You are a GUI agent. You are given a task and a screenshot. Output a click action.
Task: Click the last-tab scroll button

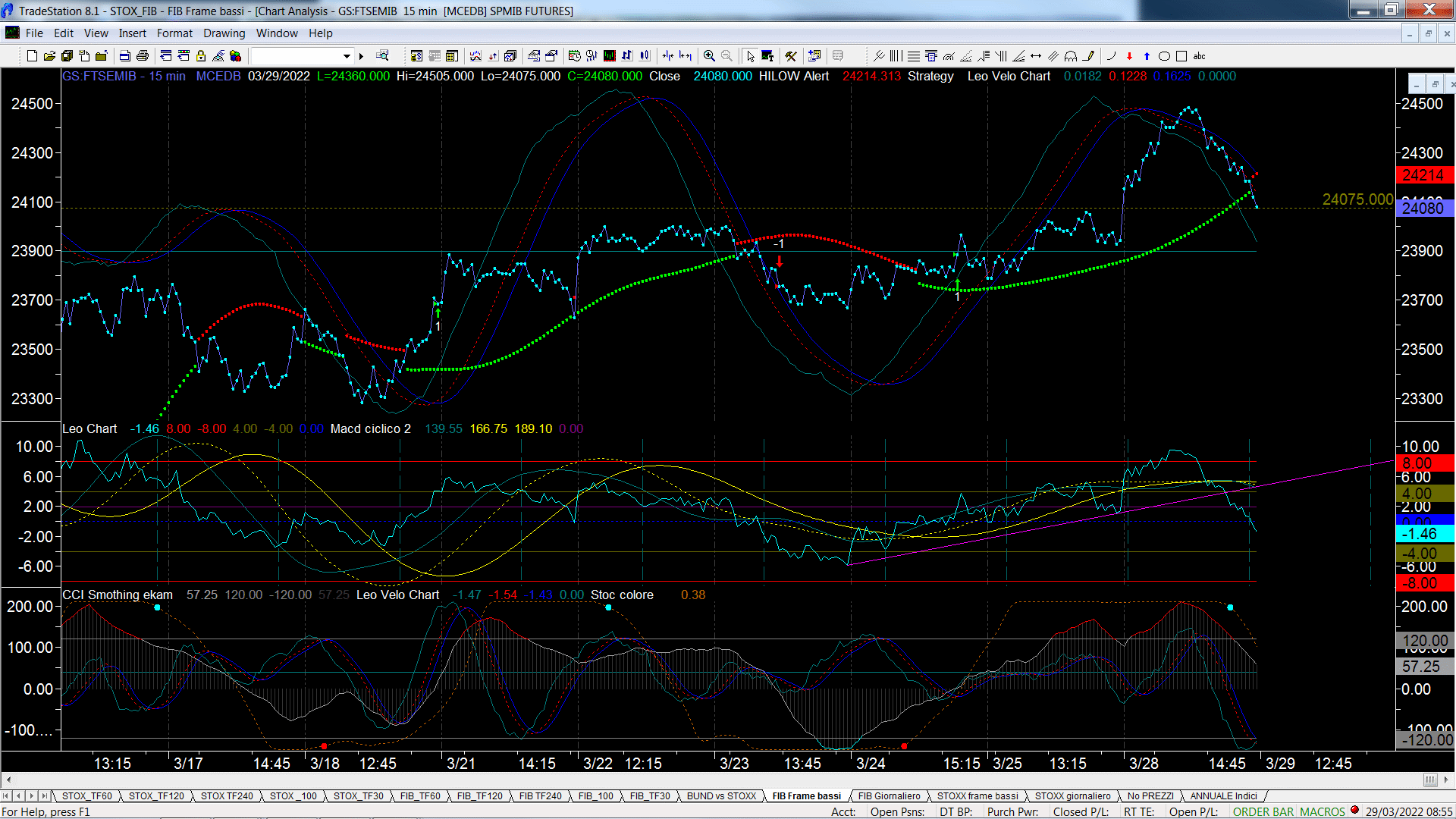[45, 796]
